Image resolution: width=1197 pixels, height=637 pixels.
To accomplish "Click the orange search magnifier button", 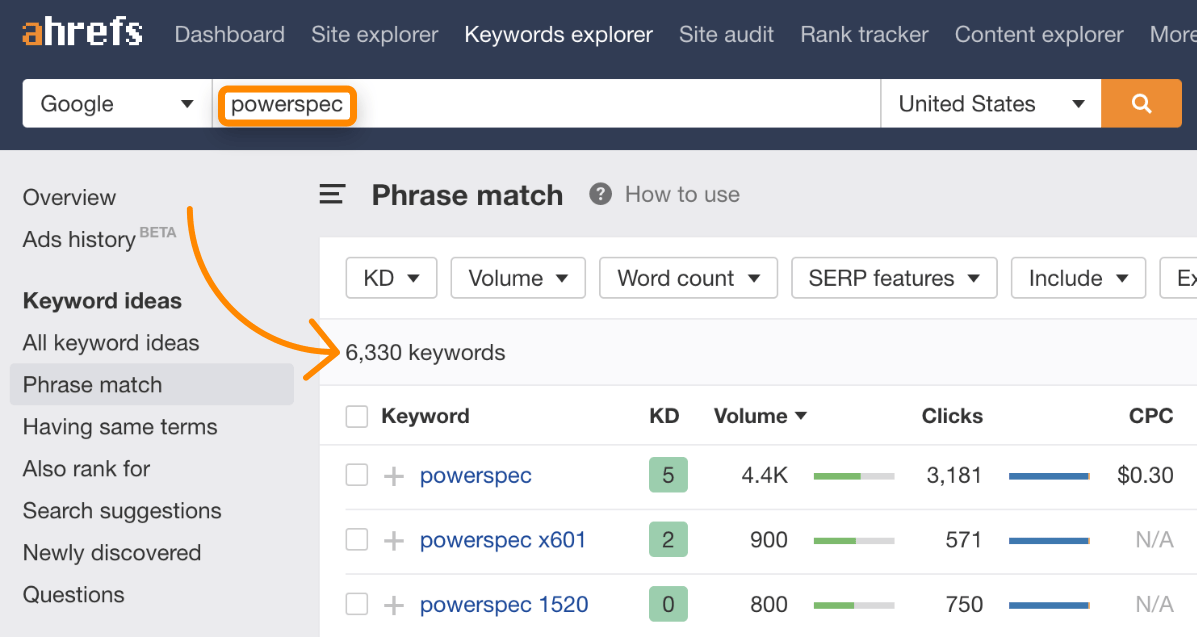I will [x=1141, y=103].
